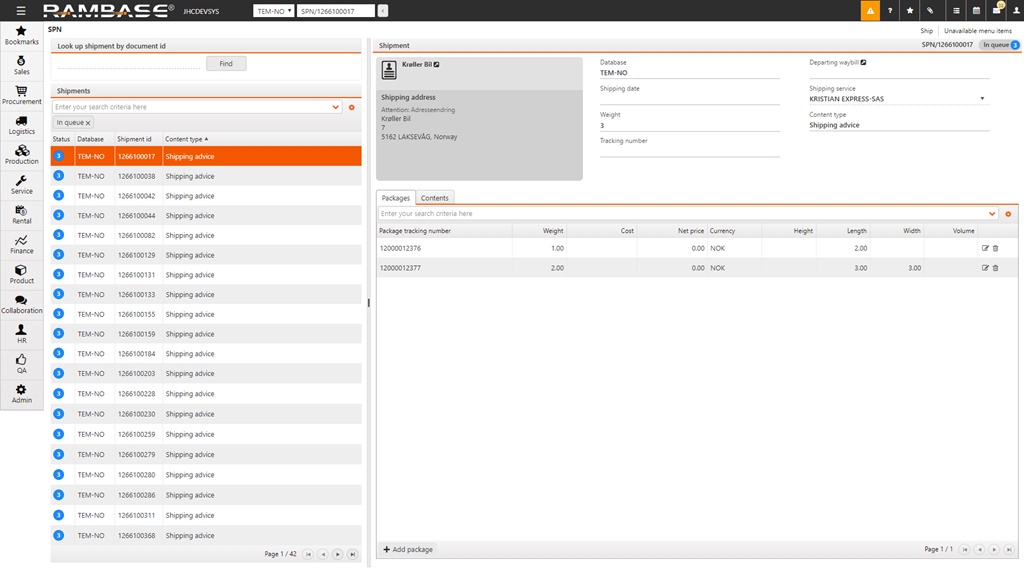Switch to the Contents tab
This screenshot has height=570, width=1024.
(x=434, y=198)
